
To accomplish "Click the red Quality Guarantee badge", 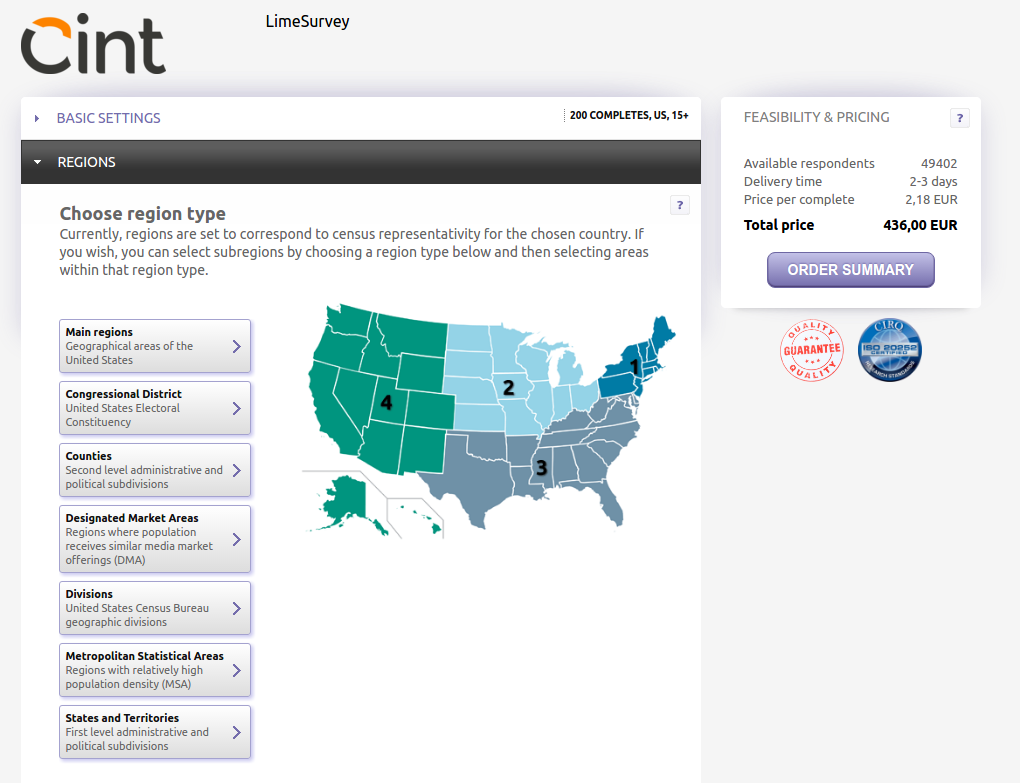I will point(811,350).
